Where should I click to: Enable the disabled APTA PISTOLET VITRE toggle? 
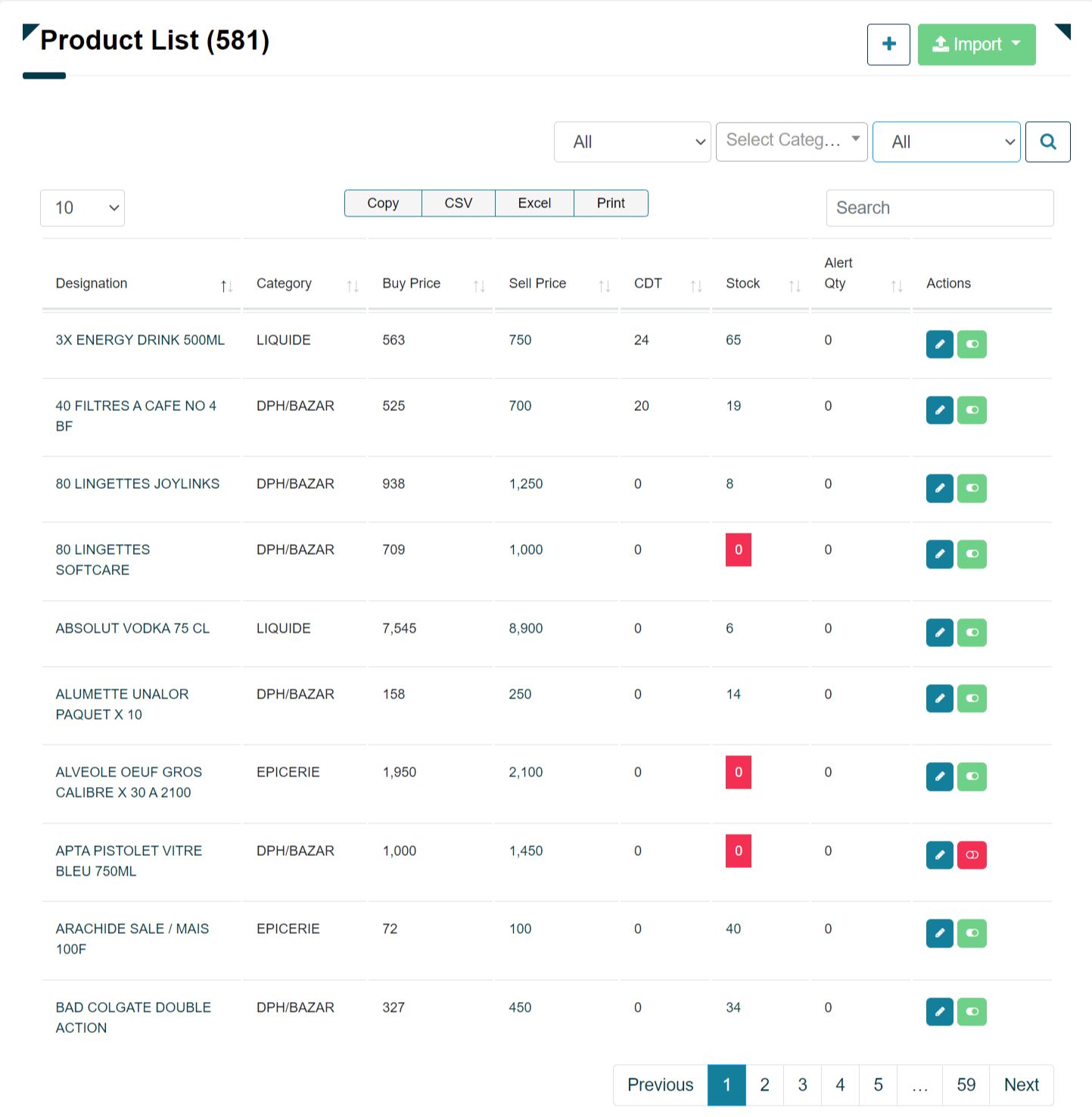972,855
